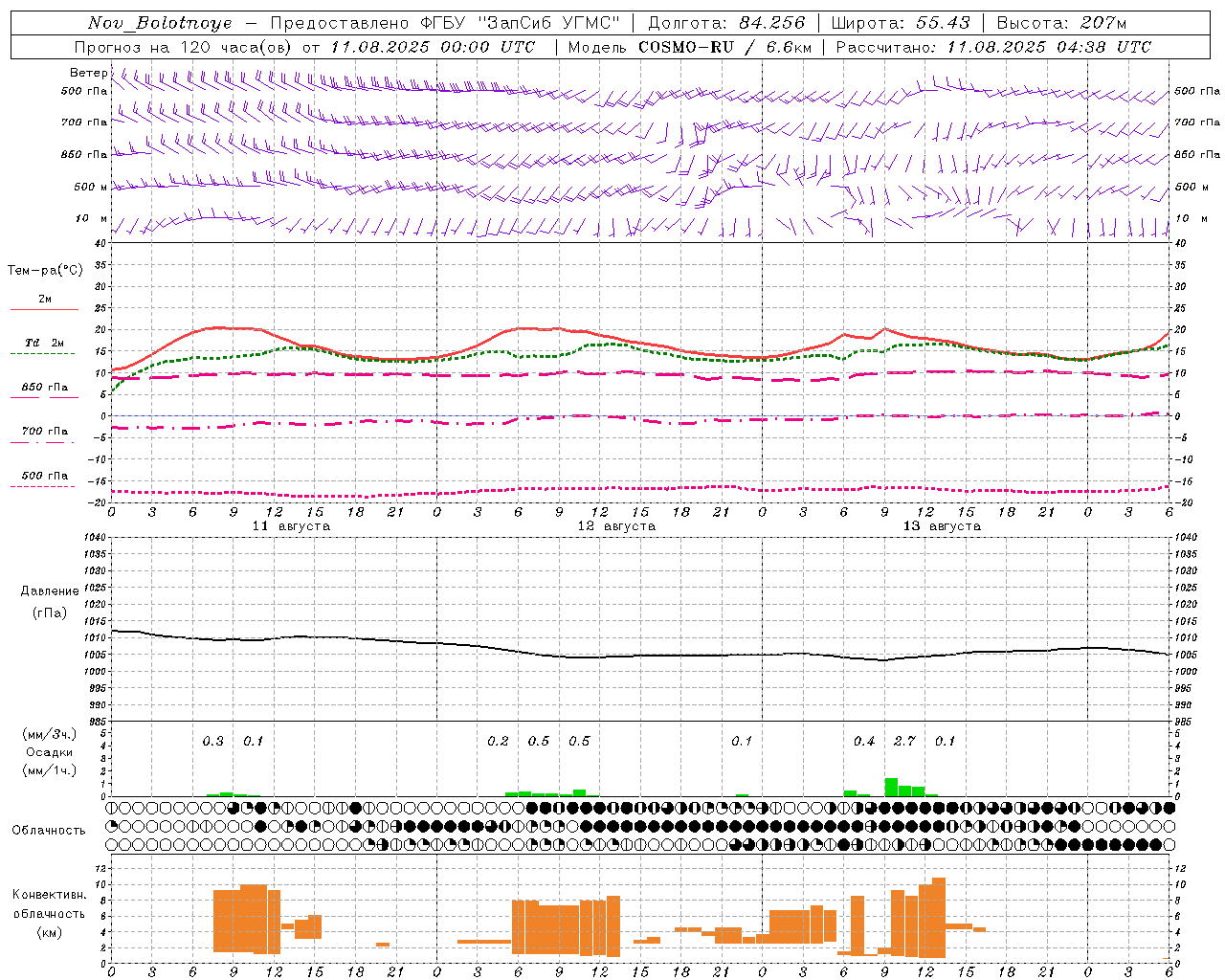The image size is (1225, 980).
Task: Click the red line sample under 2м
Action: (x=44, y=310)
